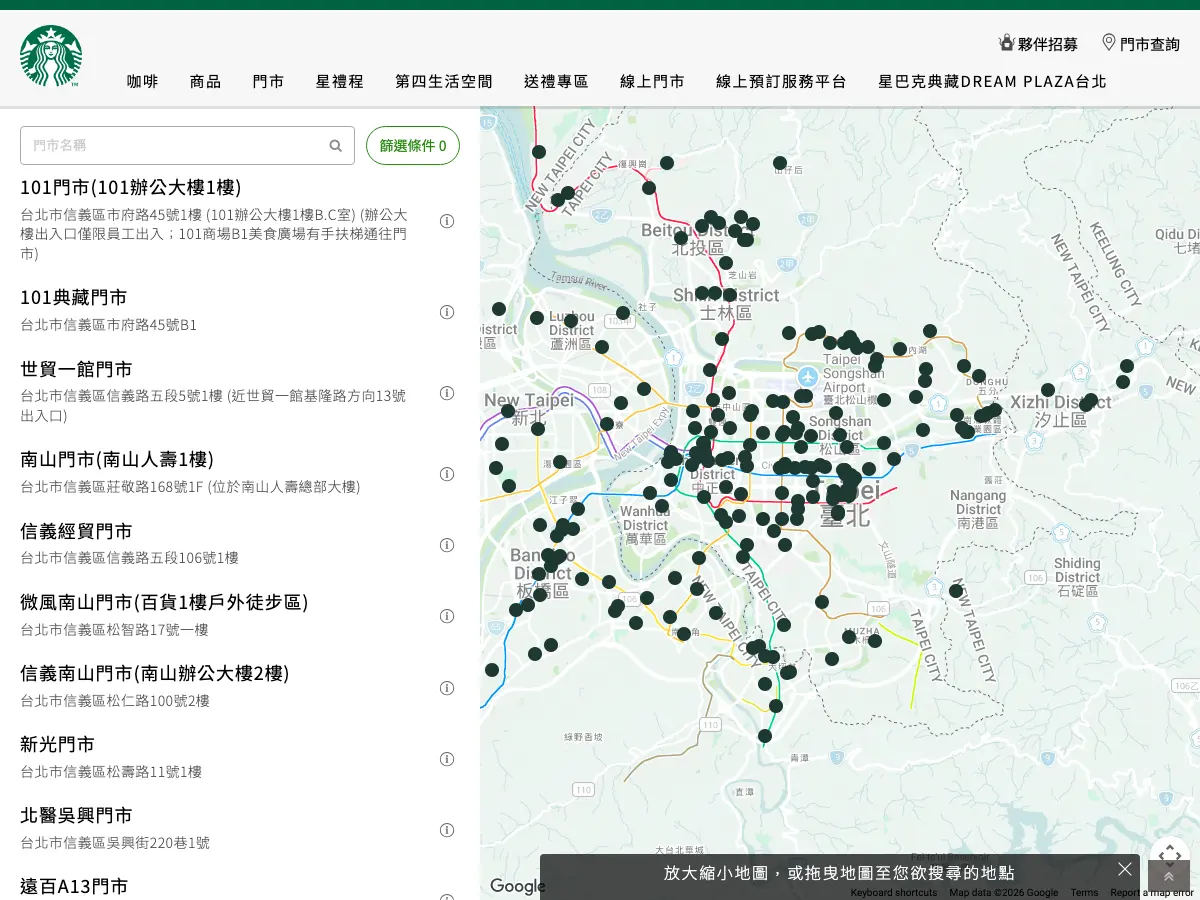The width and height of the screenshot is (1200, 900).
Task: Open info icon for 101門市(101辦公大樓1樓)
Action: coord(447,221)
